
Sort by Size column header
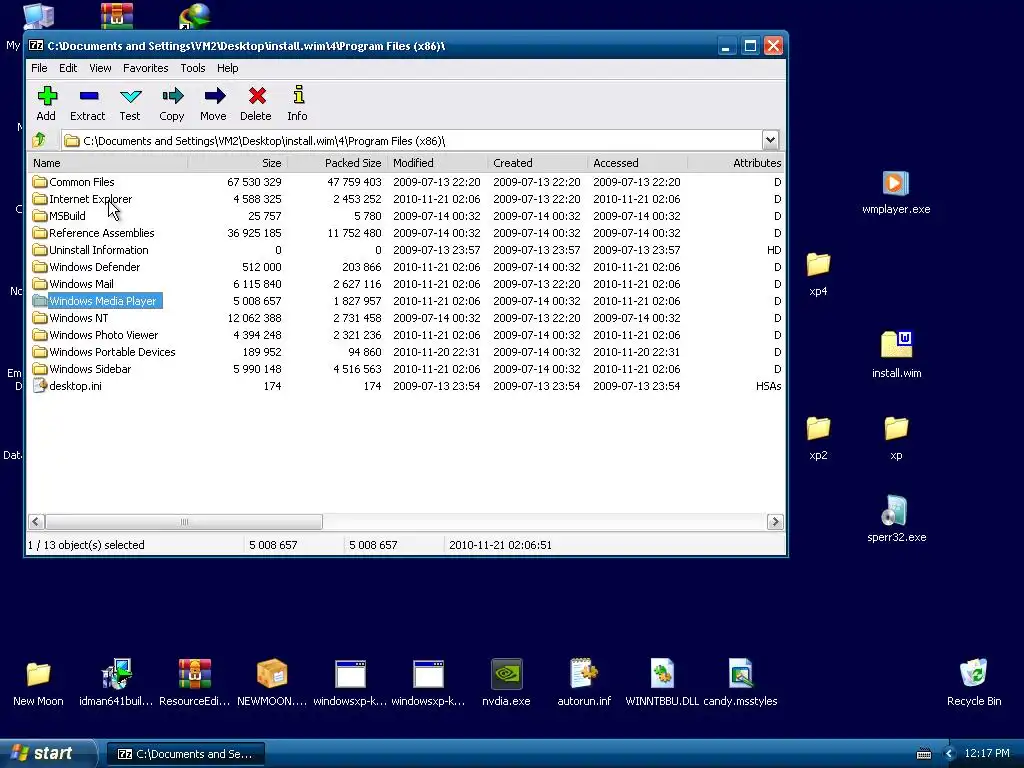(x=238, y=163)
